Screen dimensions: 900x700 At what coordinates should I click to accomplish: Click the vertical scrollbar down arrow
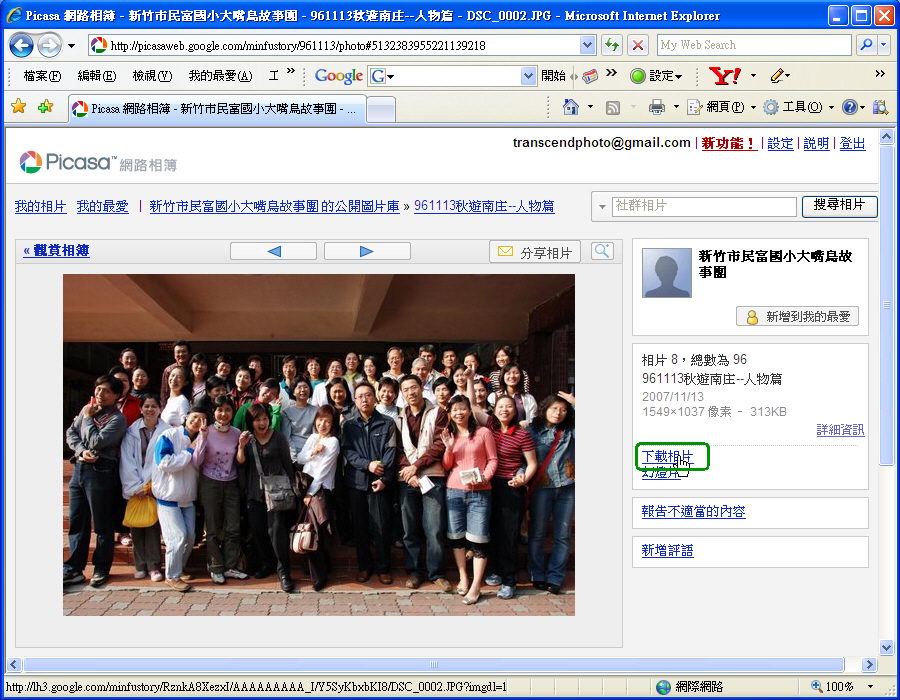[x=886, y=648]
